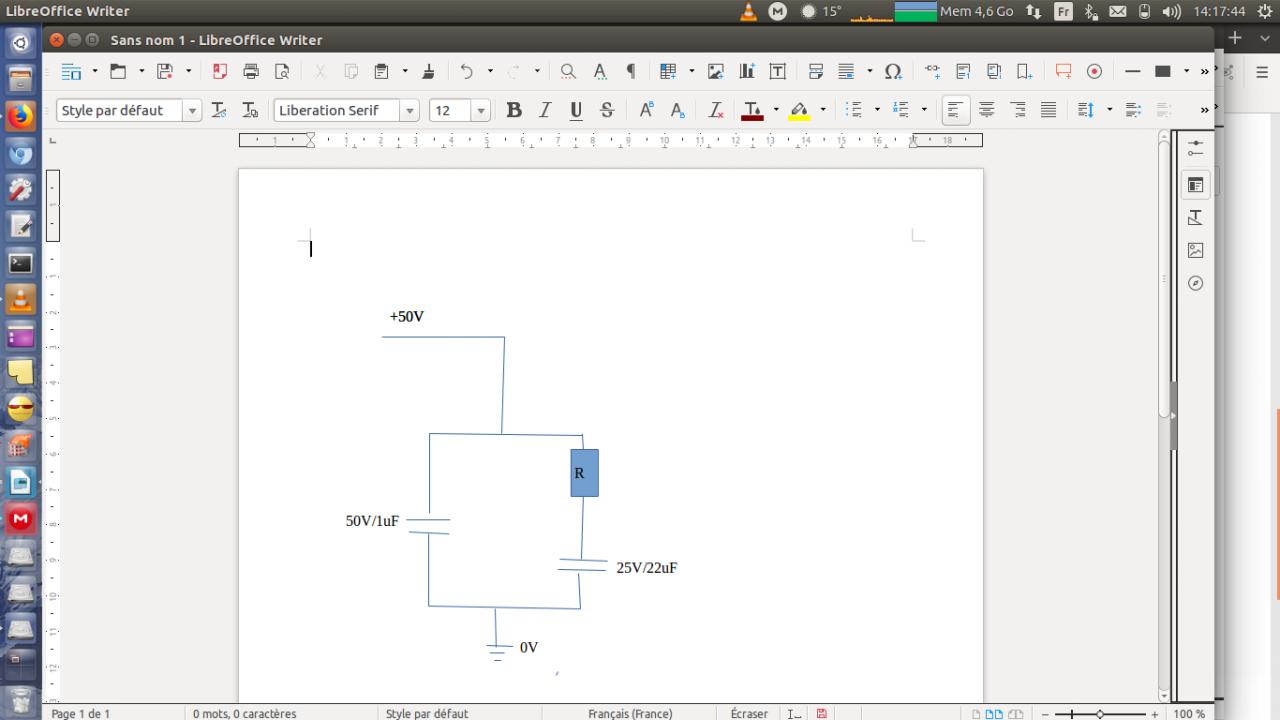
Task: Insert a text box
Action: pyautogui.click(x=777, y=71)
